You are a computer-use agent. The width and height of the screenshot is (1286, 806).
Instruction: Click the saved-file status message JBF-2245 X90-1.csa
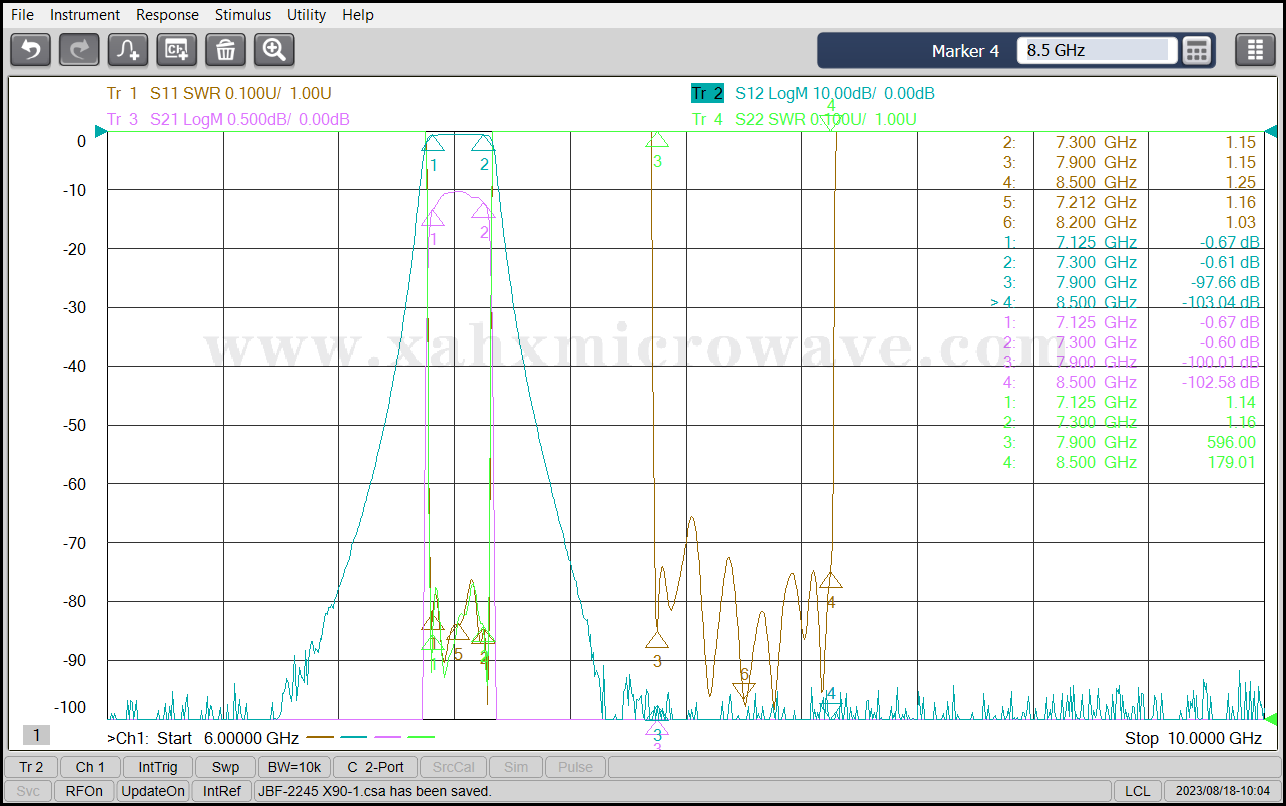click(374, 791)
